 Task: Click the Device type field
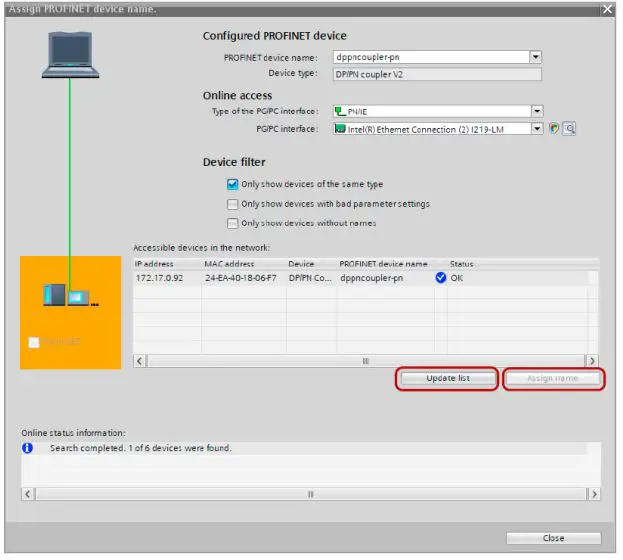[437, 74]
